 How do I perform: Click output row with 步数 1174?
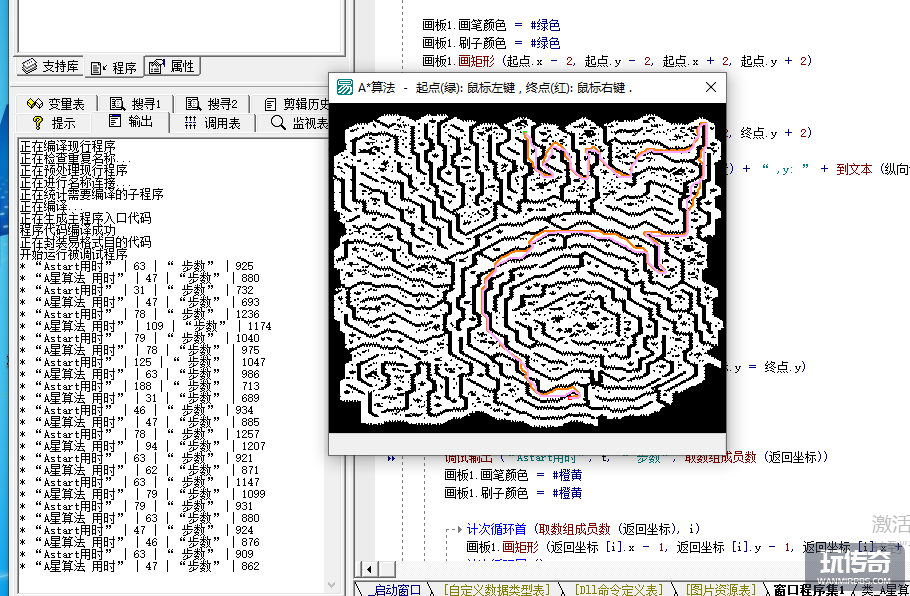point(146,326)
